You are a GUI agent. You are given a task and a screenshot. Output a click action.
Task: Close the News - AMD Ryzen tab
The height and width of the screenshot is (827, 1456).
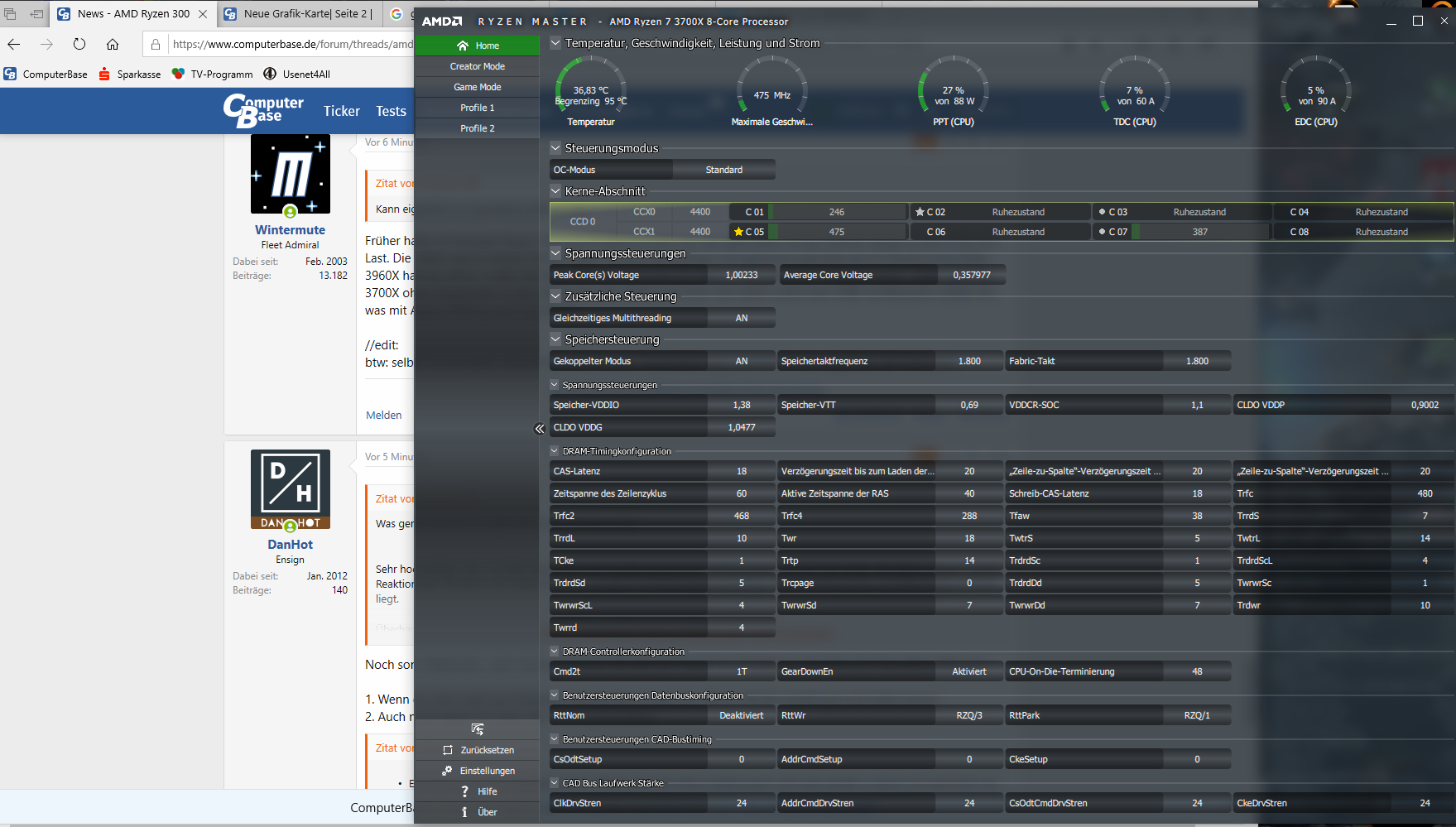pyautogui.click(x=203, y=14)
